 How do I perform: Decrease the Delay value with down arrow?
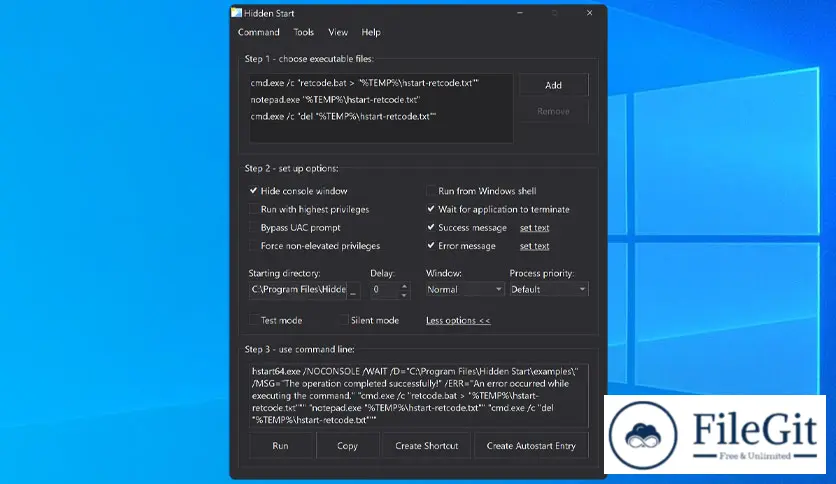(404, 294)
